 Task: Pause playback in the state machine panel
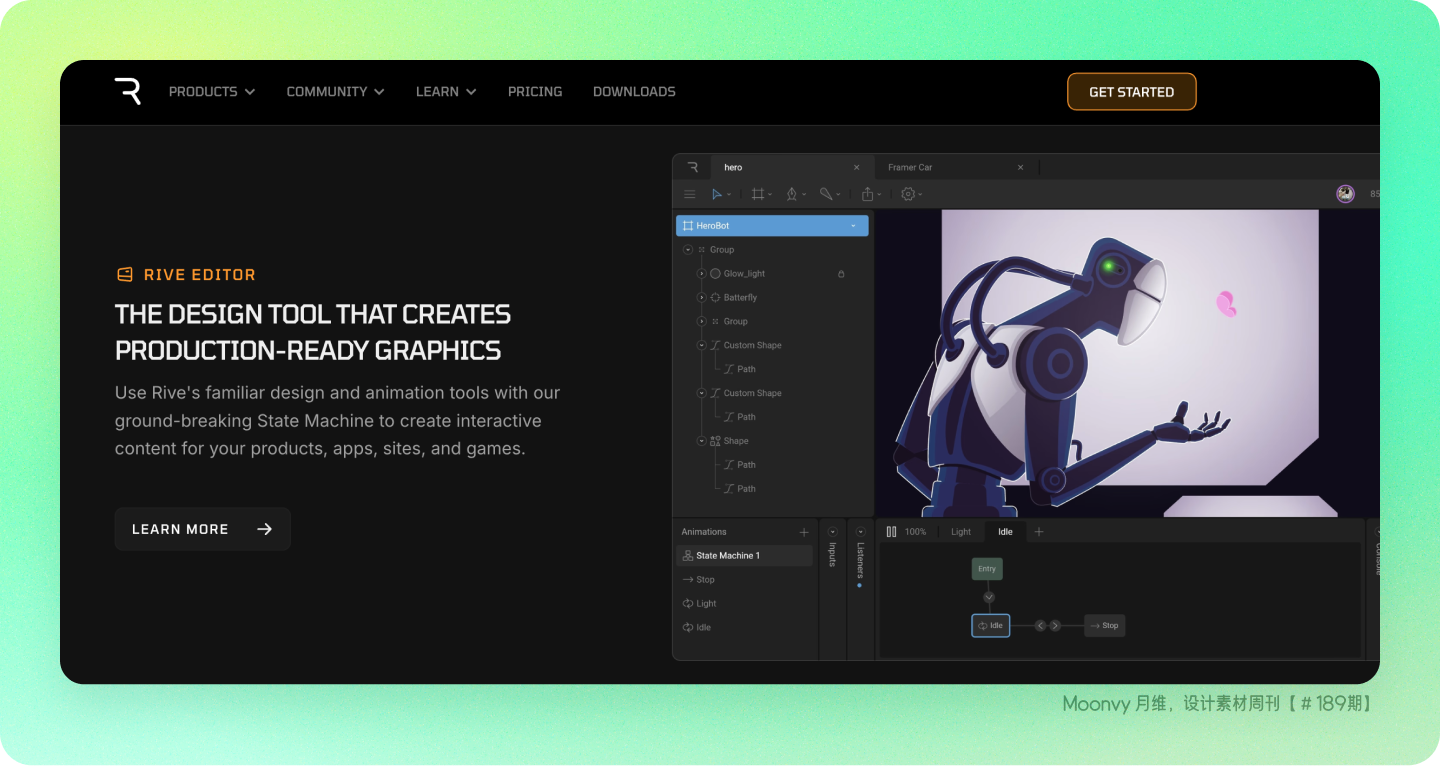click(891, 532)
